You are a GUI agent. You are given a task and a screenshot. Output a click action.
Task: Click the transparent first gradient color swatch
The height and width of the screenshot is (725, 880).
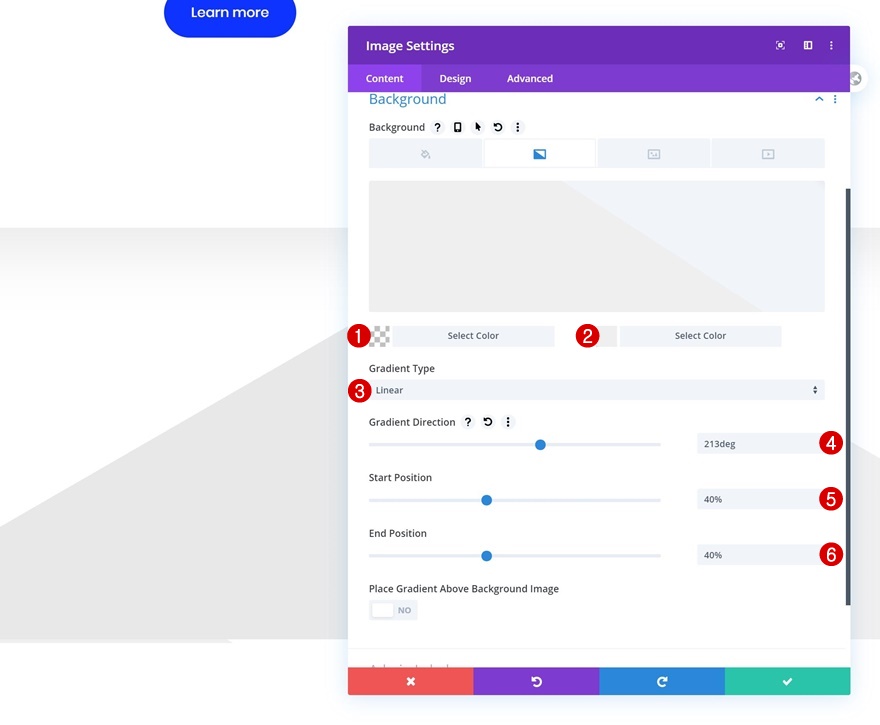click(x=381, y=336)
